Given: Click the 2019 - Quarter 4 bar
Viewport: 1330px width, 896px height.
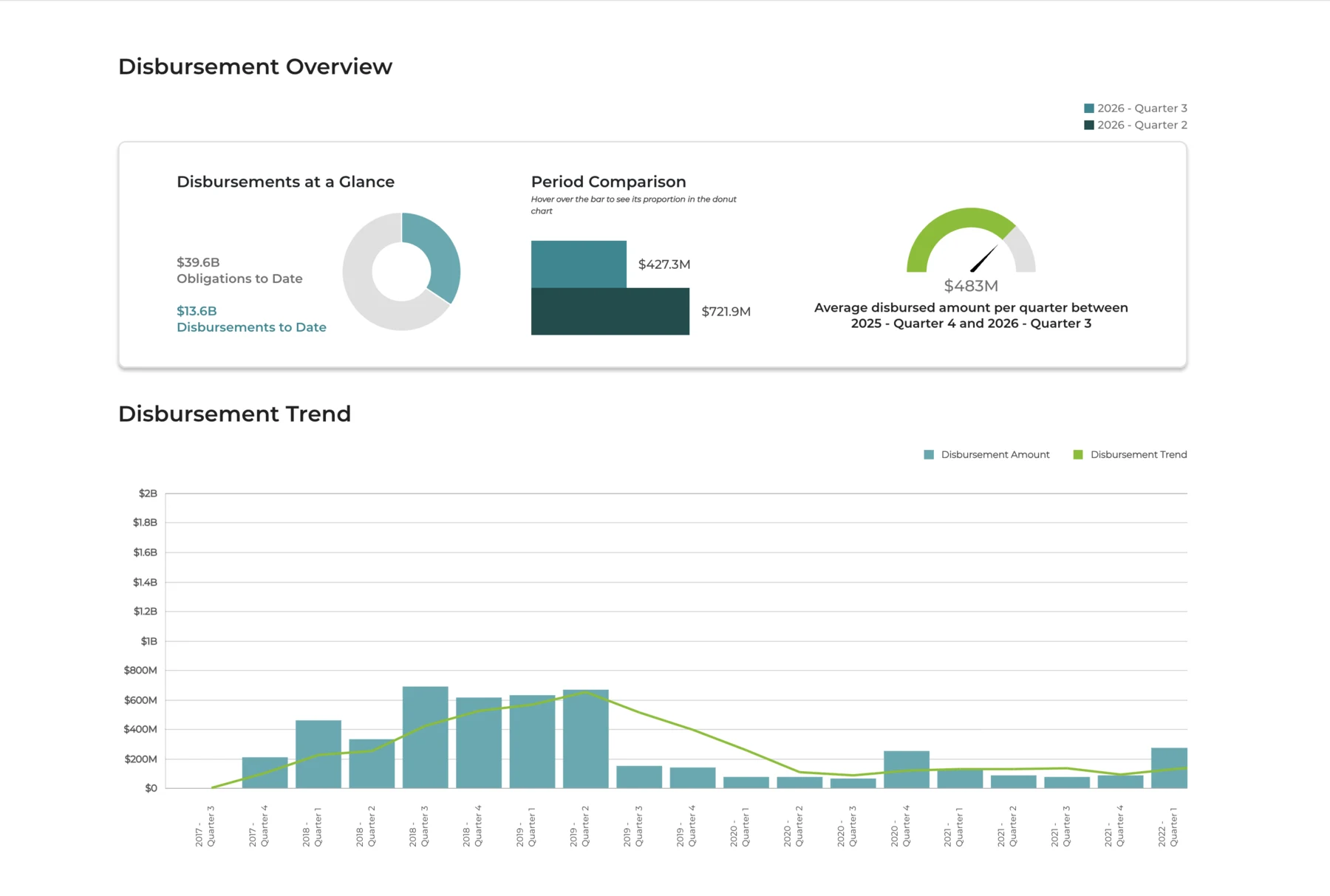Looking at the screenshot, I should point(693,778).
